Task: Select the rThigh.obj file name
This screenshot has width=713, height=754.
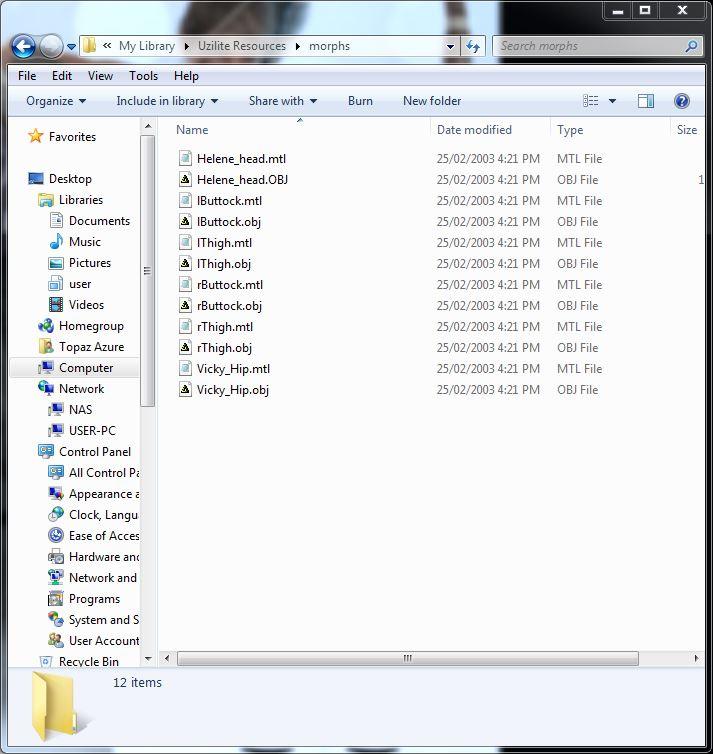Action: pos(224,348)
